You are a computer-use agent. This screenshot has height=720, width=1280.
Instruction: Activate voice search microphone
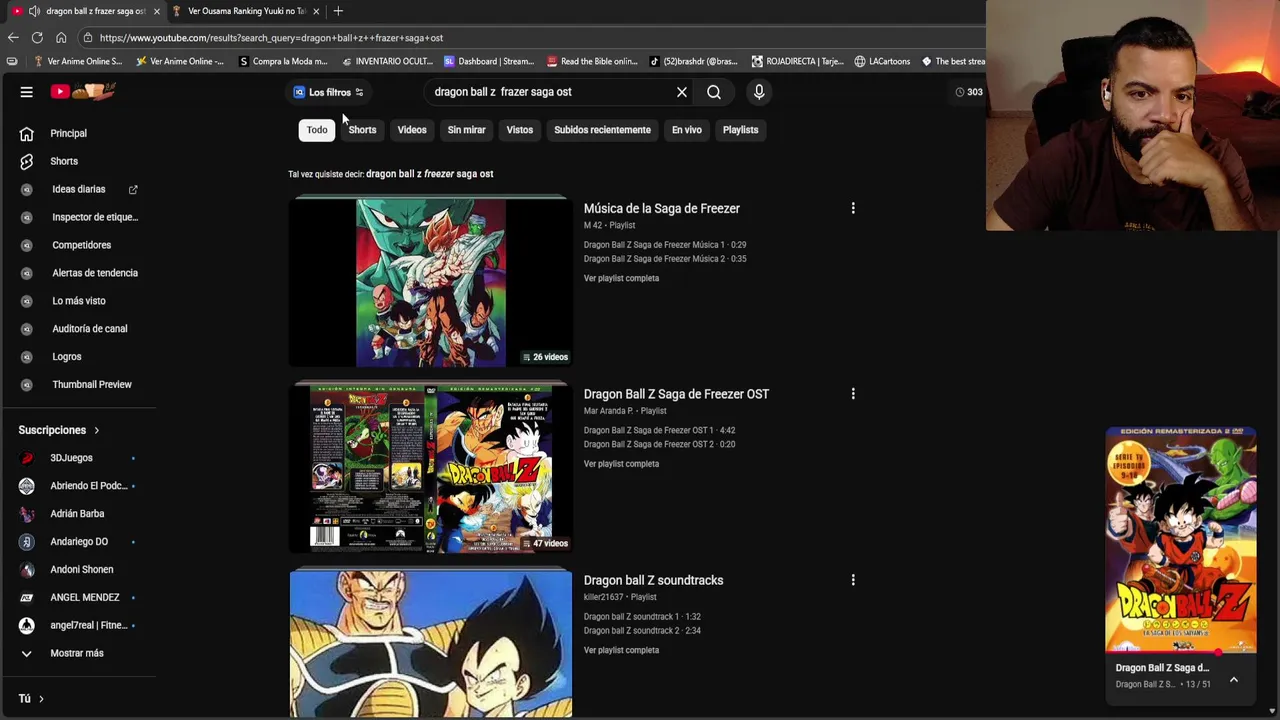click(x=759, y=92)
